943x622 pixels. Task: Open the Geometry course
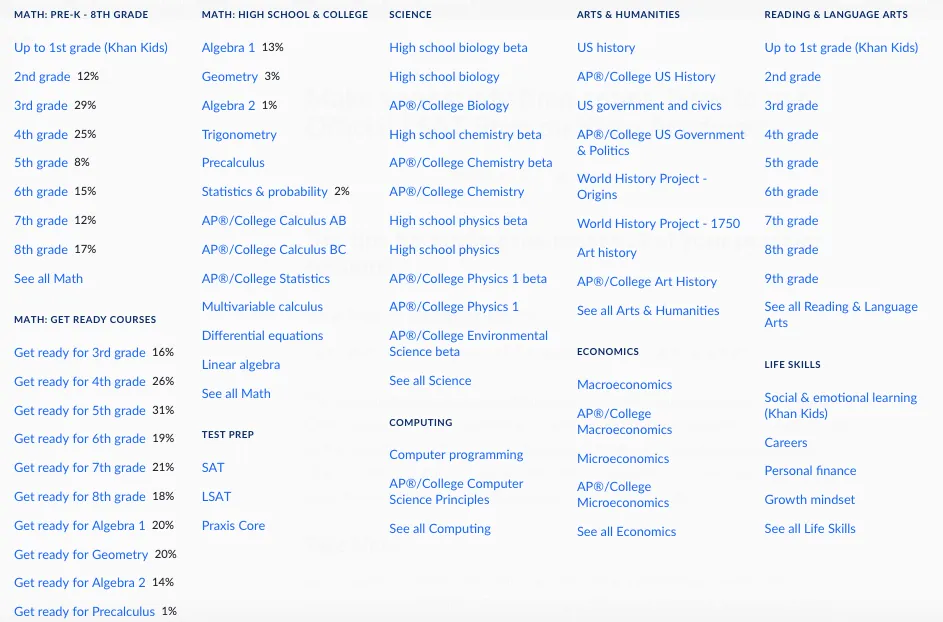pyautogui.click(x=230, y=76)
